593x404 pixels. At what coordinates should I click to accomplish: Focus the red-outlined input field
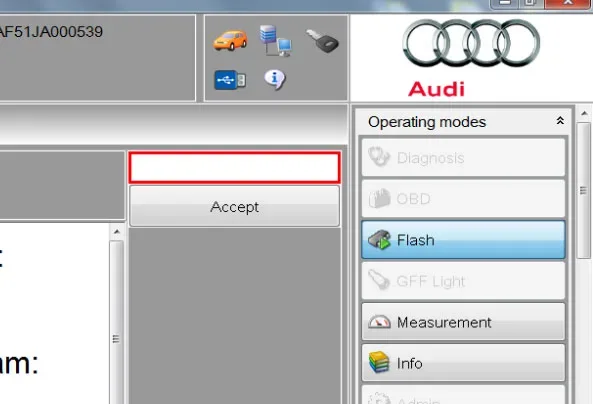coord(234,167)
